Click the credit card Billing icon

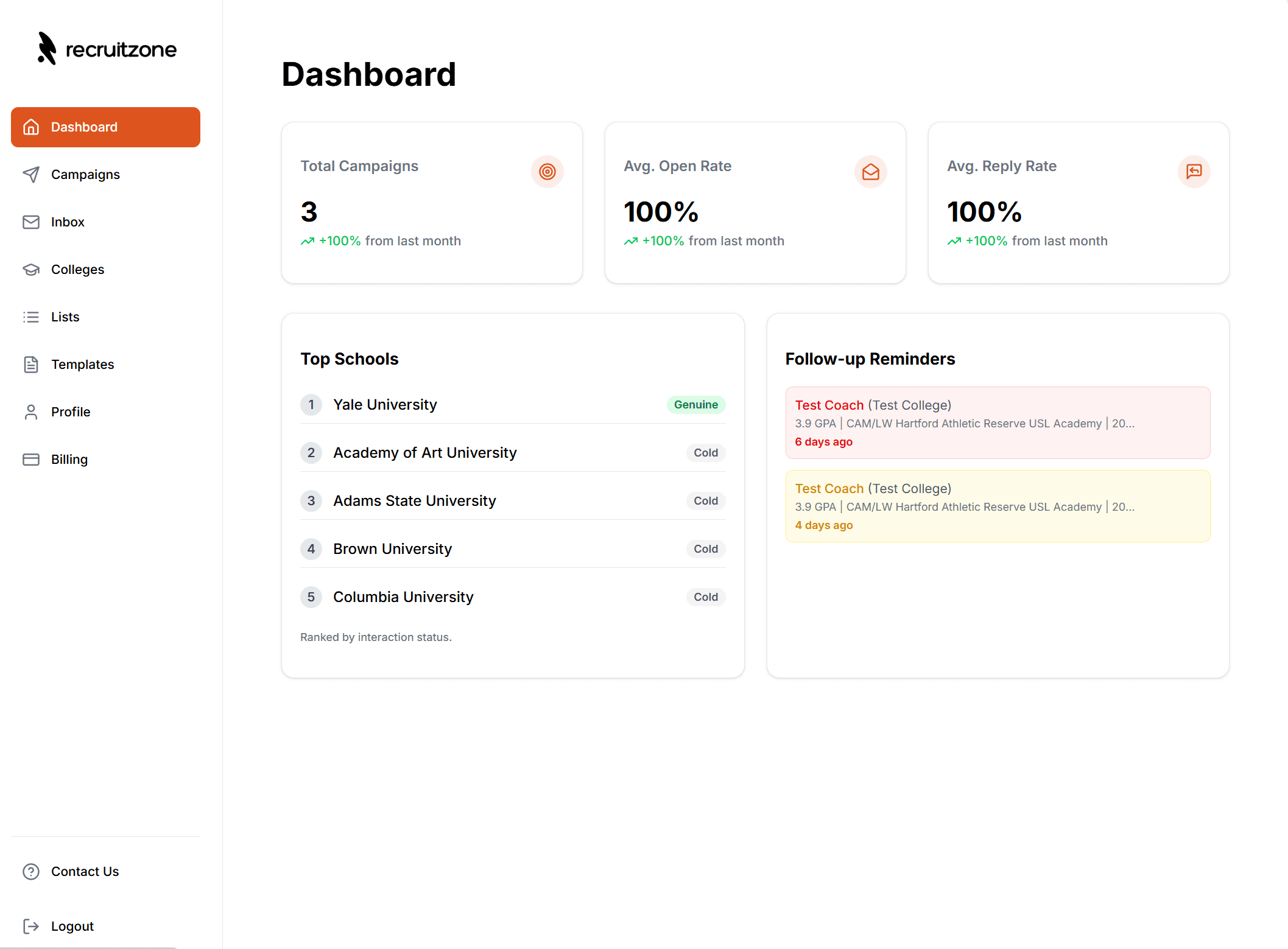[31, 460]
